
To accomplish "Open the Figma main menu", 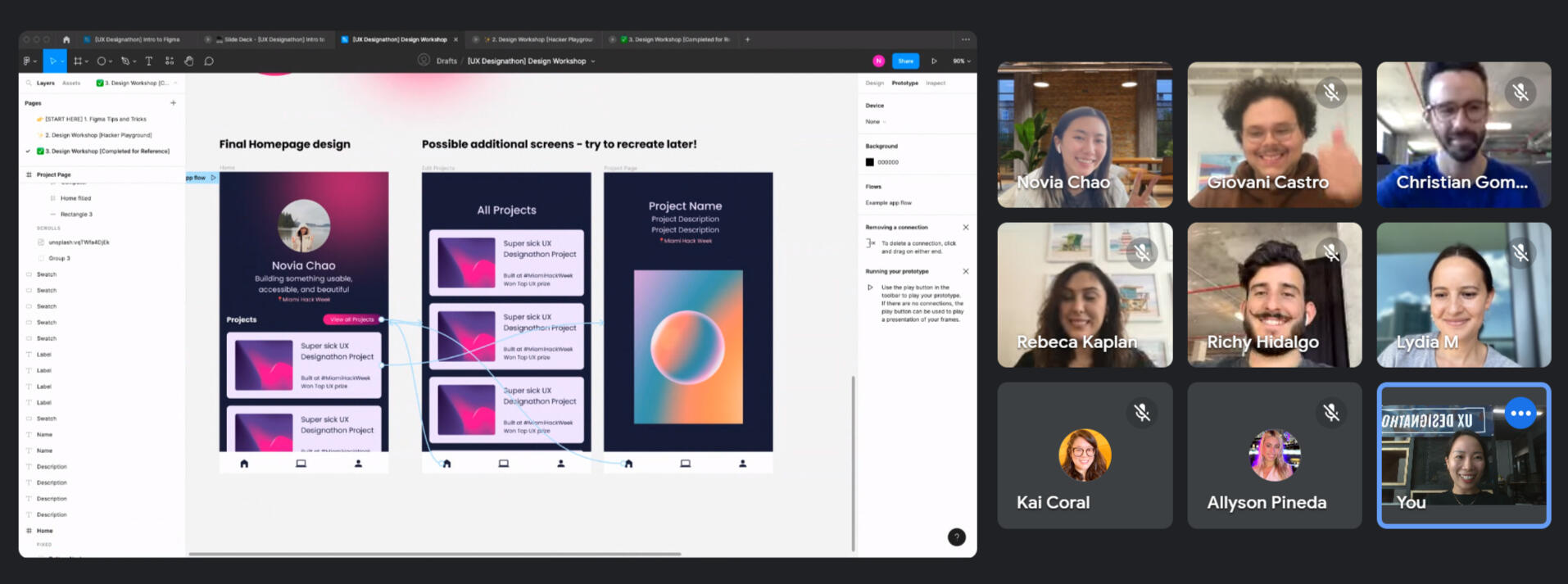I will click(x=29, y=61).
